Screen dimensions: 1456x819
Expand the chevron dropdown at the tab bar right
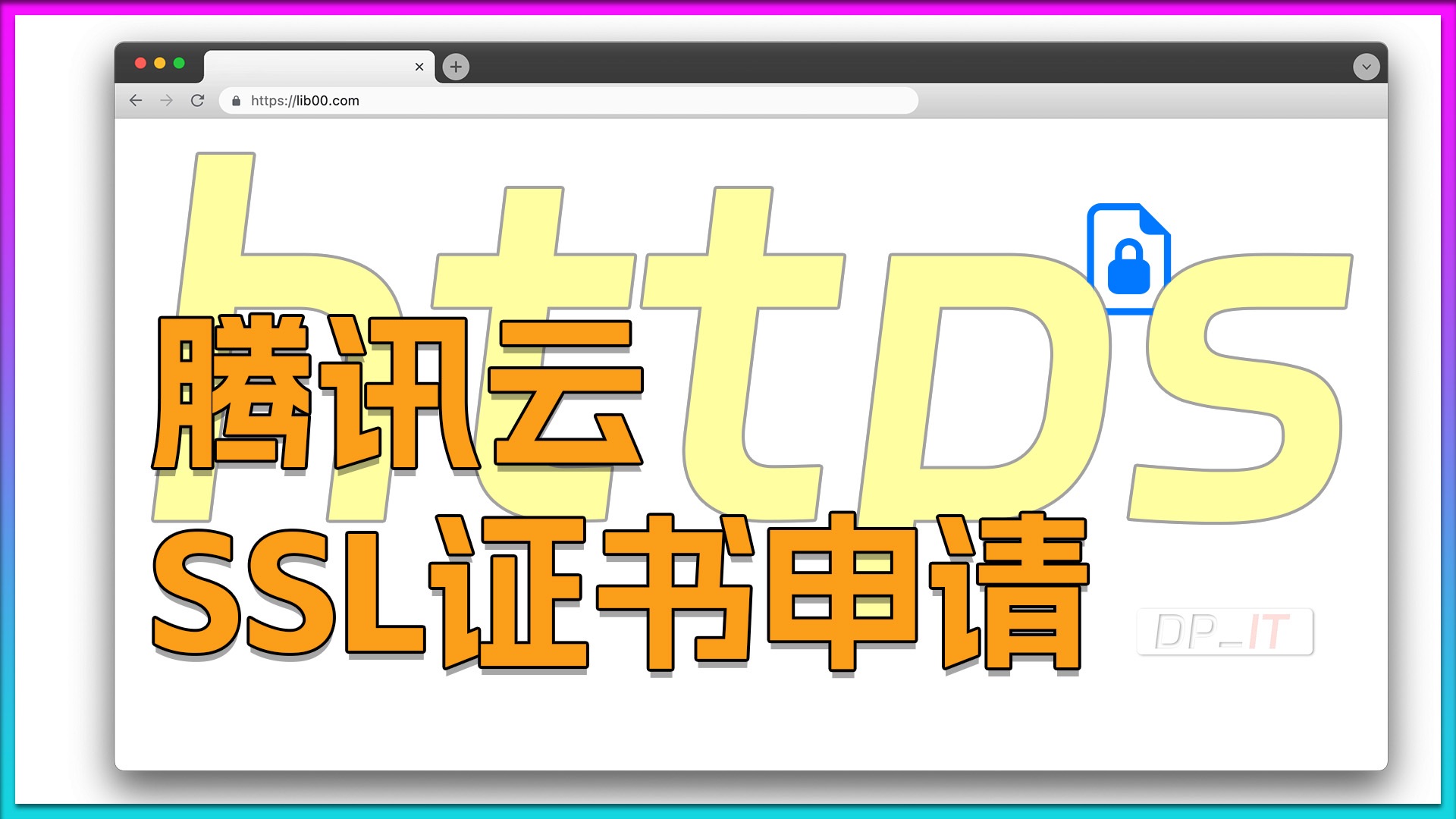[1365, 67]
